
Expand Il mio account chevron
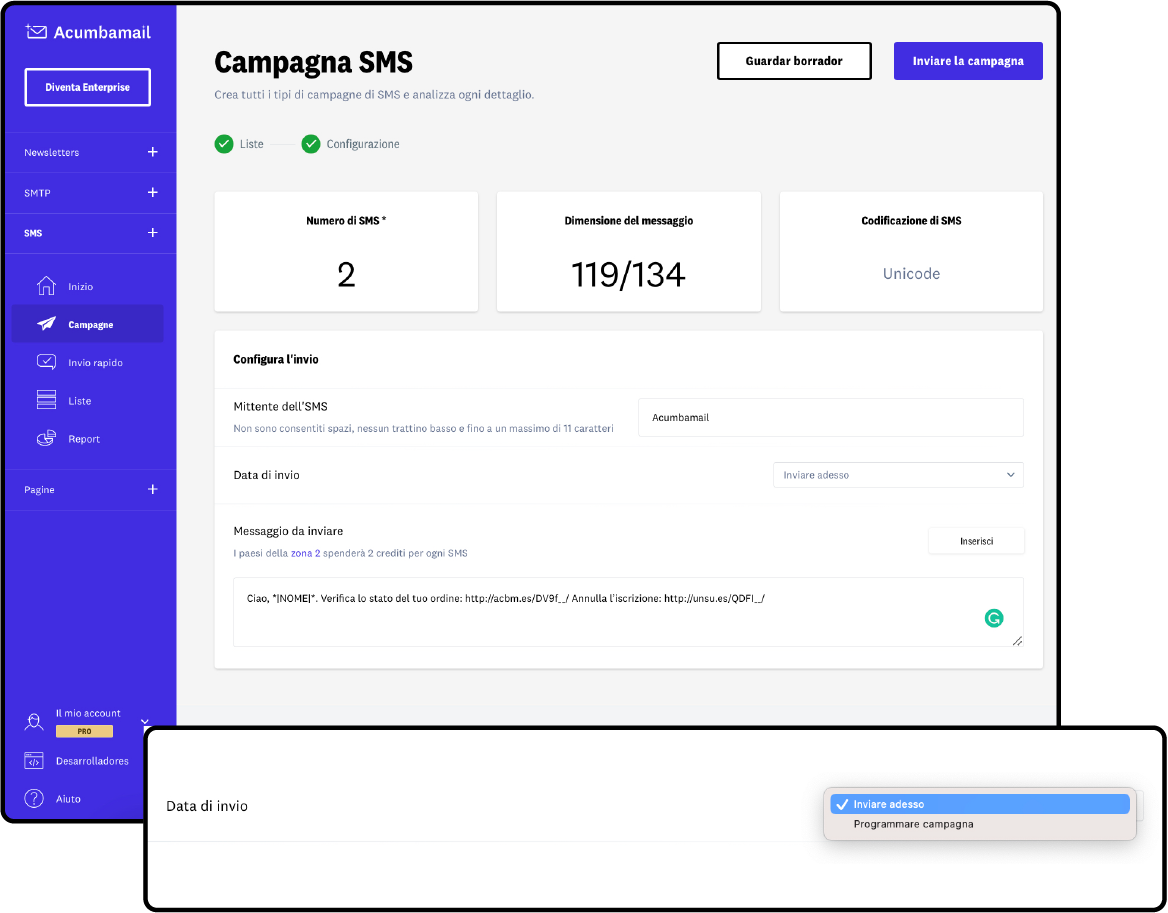(145, 721)
